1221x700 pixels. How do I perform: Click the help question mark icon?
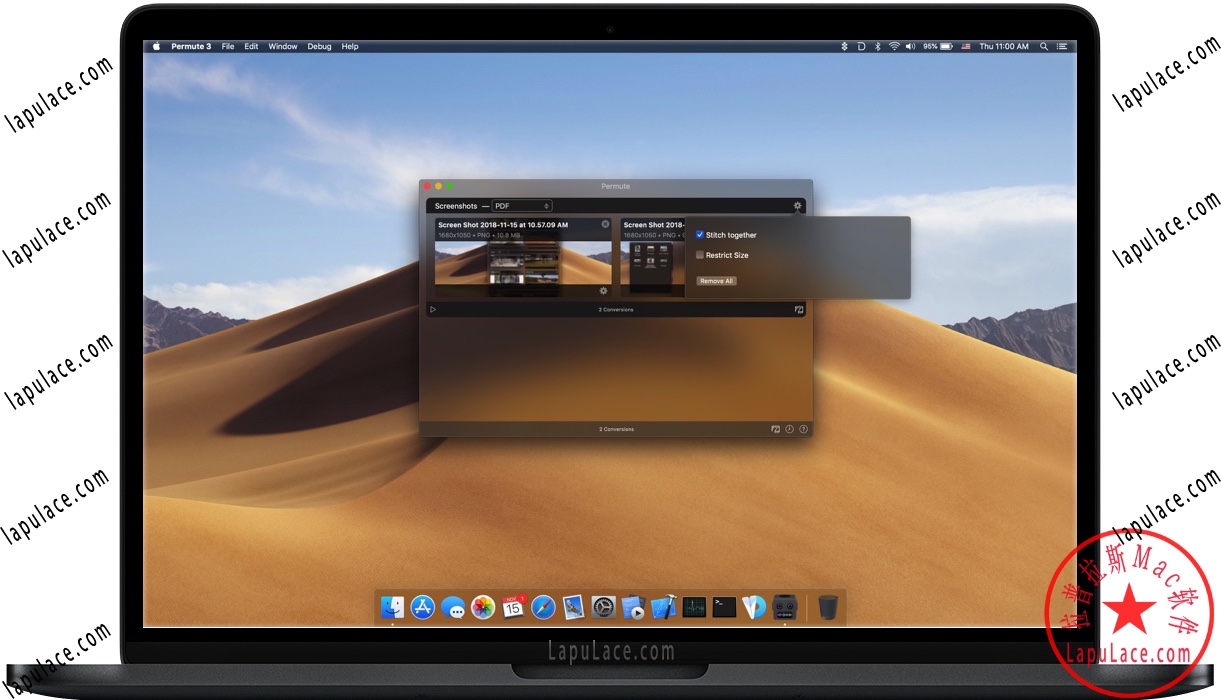point(803,429)
